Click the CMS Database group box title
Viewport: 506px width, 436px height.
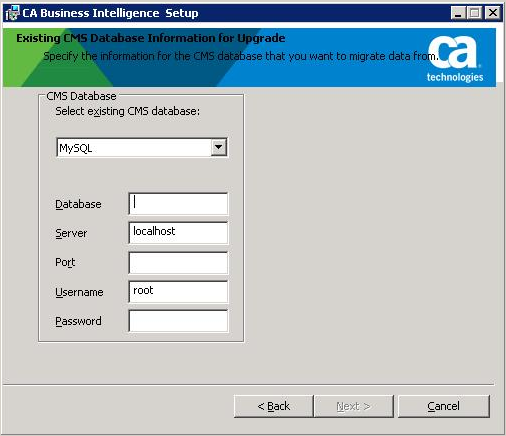(x=81, y=96)
